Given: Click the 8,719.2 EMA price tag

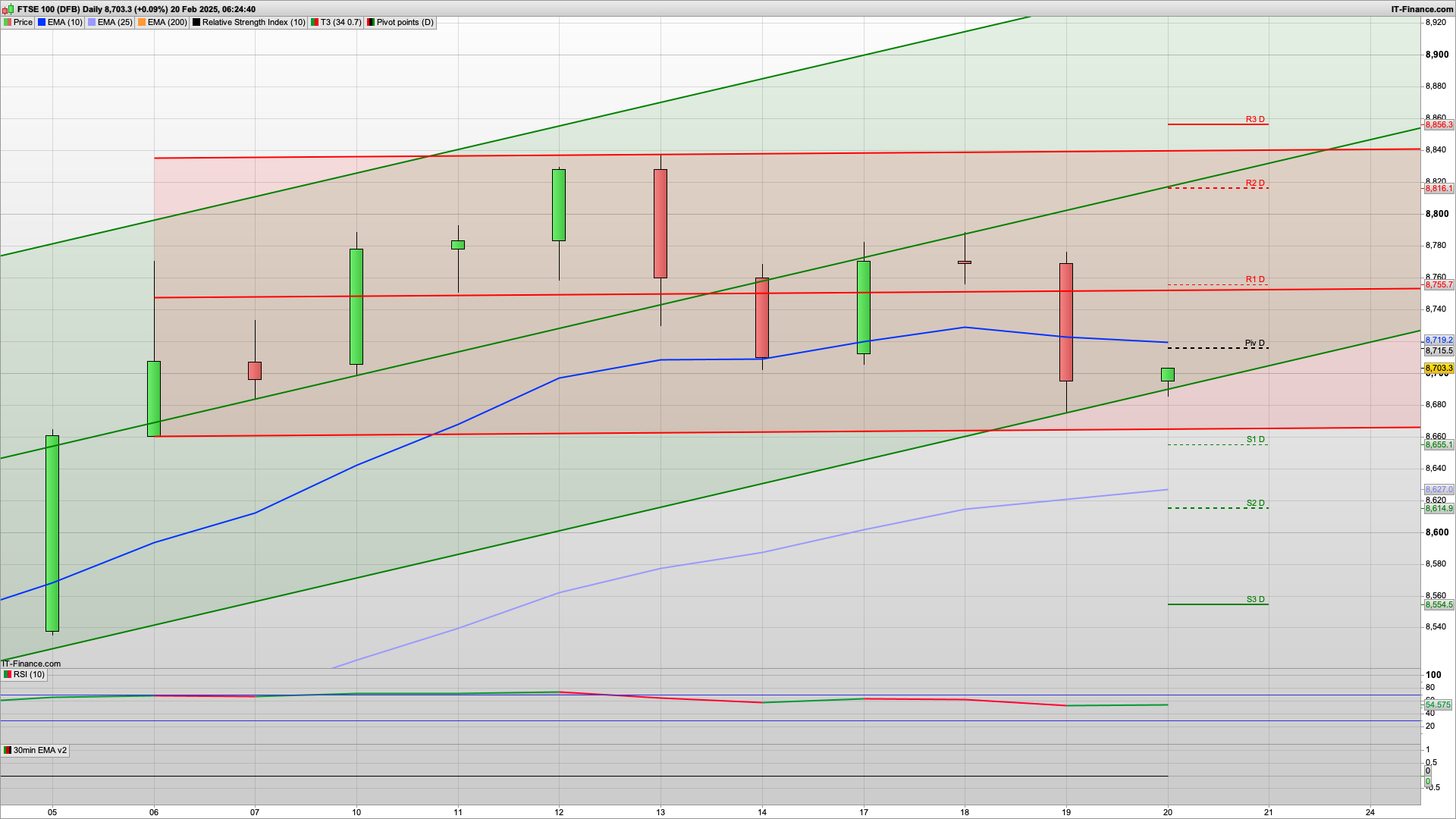Looking at the screenshot, I should (x=1439, y=340).
